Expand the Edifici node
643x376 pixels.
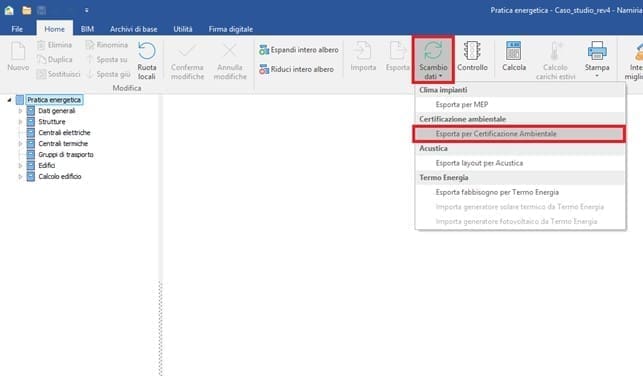20,166
